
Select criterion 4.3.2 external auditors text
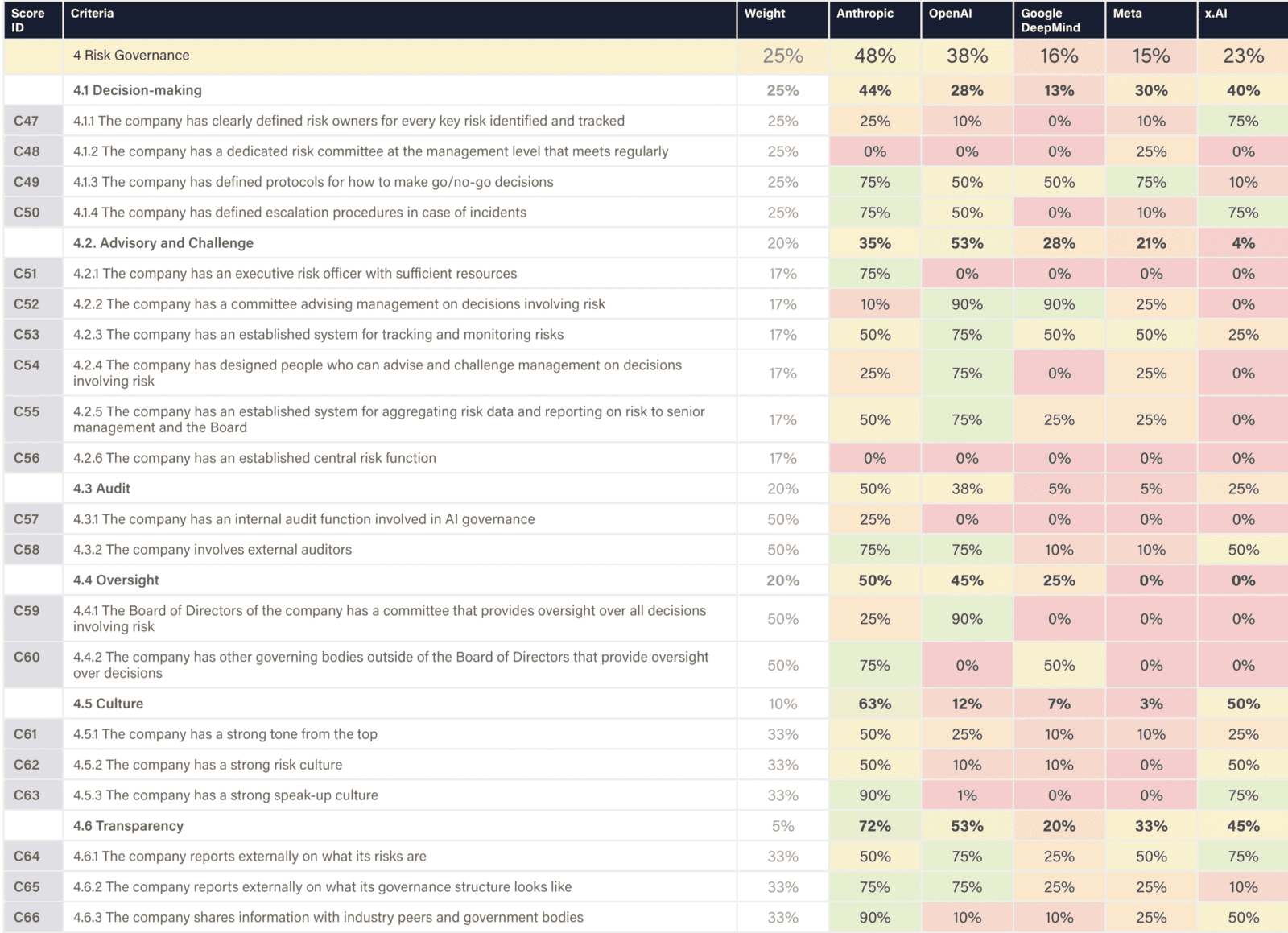pyautogui.click(x=213, y=550)
